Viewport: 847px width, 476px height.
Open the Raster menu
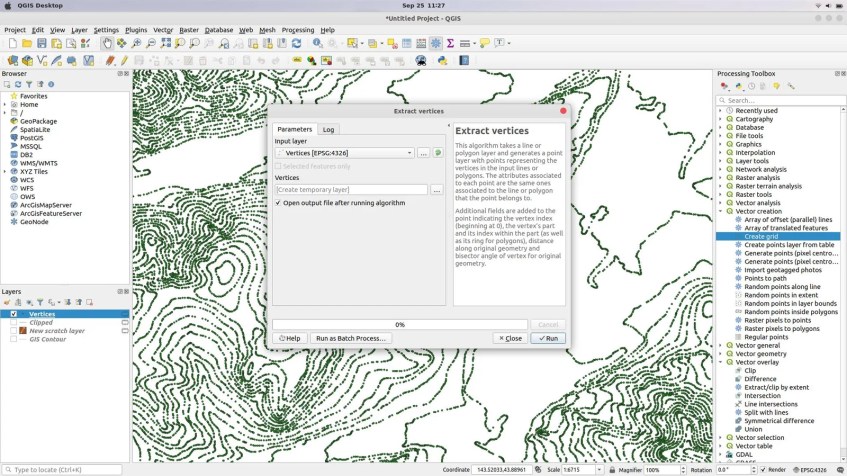189,30
